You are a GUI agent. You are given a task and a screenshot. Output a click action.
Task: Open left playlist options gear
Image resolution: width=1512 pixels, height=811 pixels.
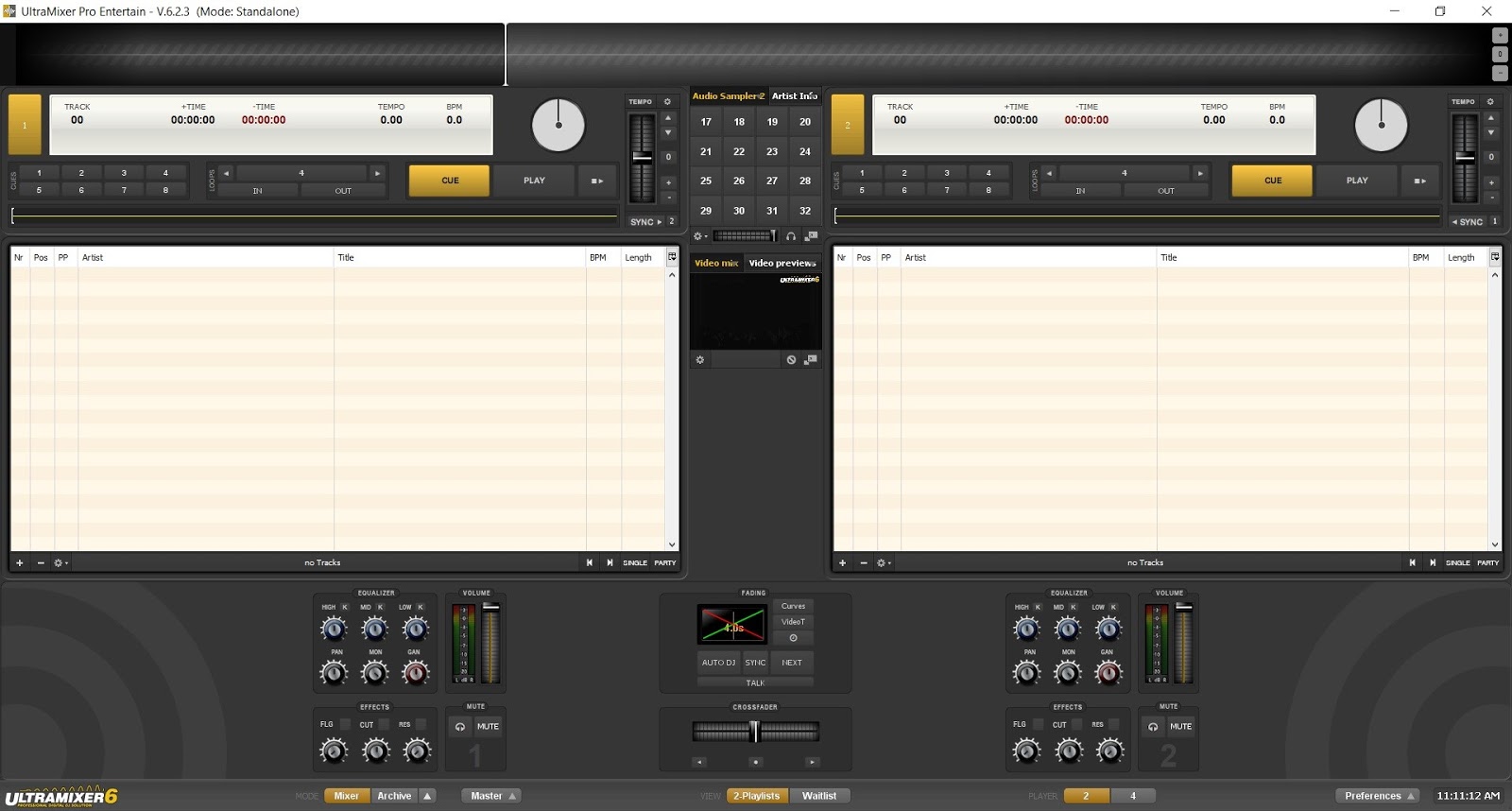pyautogui.click(x=60, y=562)
